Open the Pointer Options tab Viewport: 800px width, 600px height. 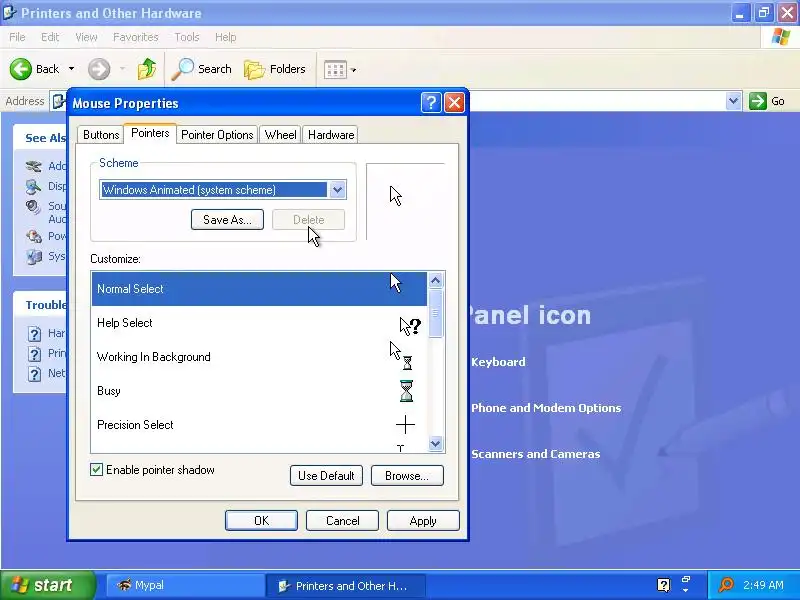(217, 135)
